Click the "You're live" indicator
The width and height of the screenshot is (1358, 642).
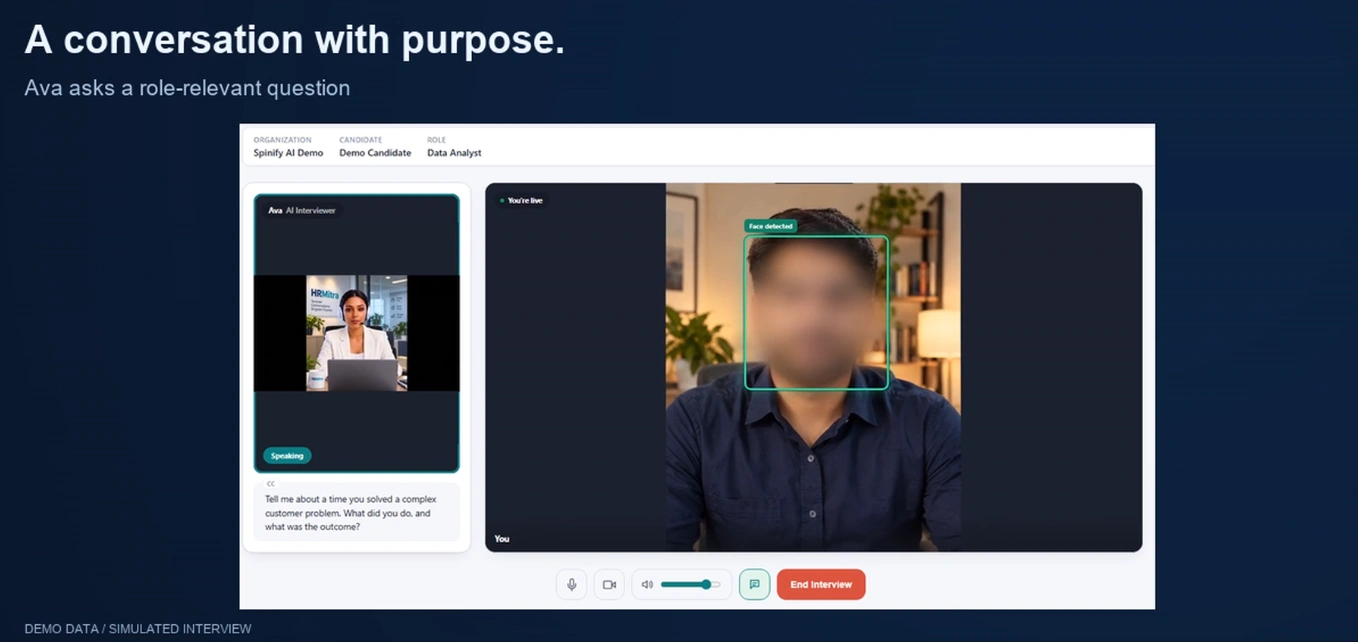click(x=521, y=201)
